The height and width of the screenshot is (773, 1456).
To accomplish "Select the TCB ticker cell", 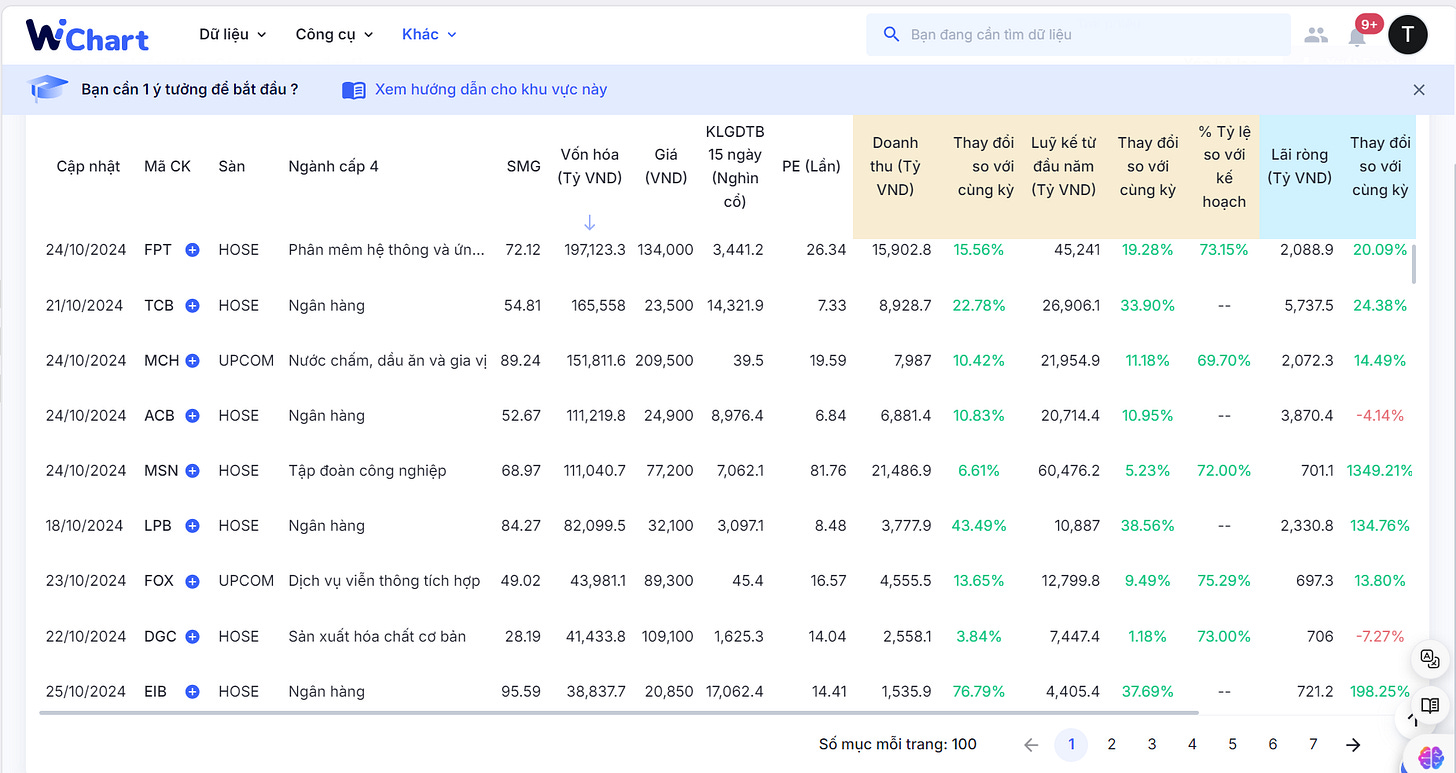I will tap(159, 305).
